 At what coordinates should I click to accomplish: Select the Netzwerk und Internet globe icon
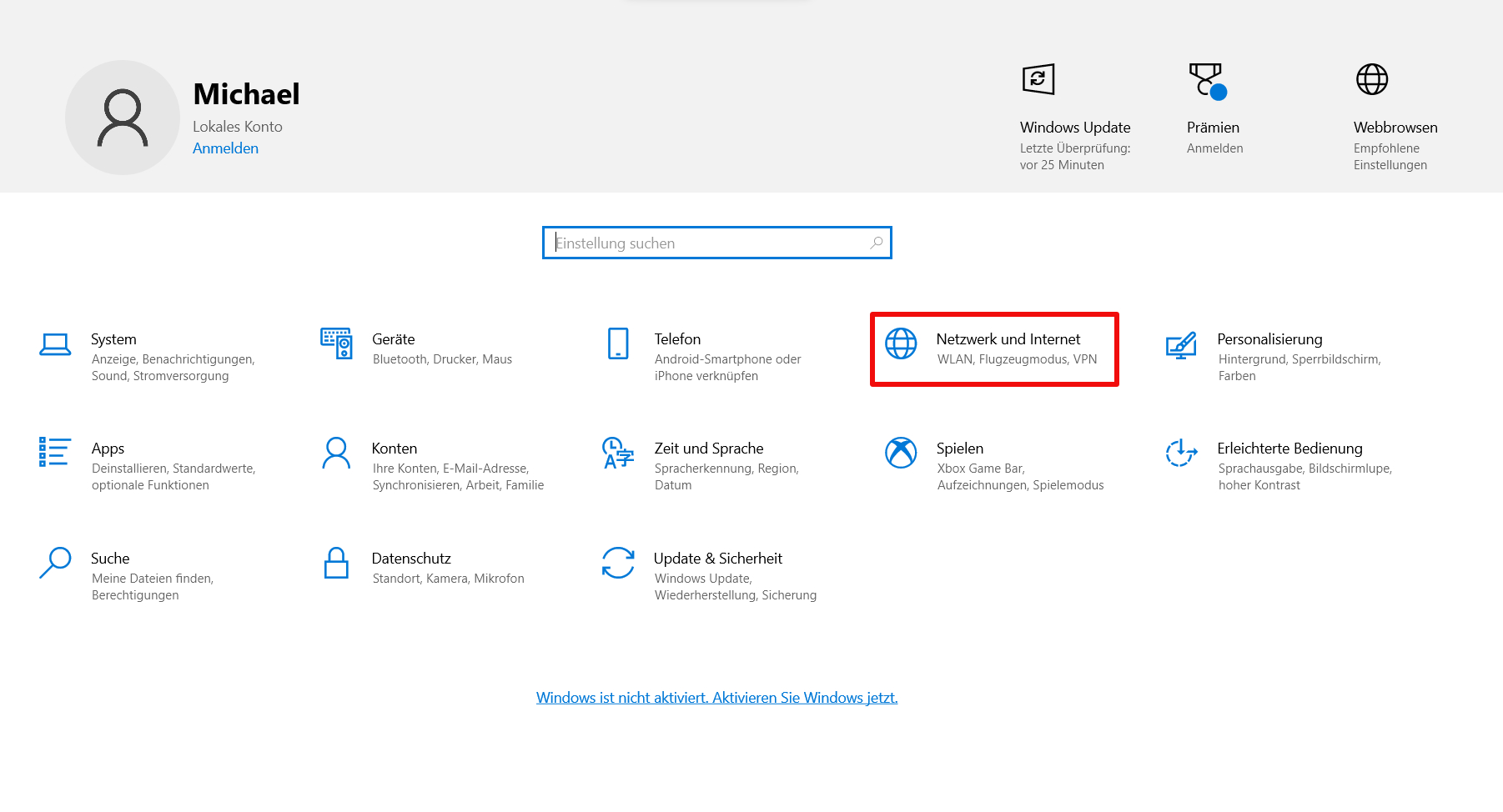[x=901, y=343]
